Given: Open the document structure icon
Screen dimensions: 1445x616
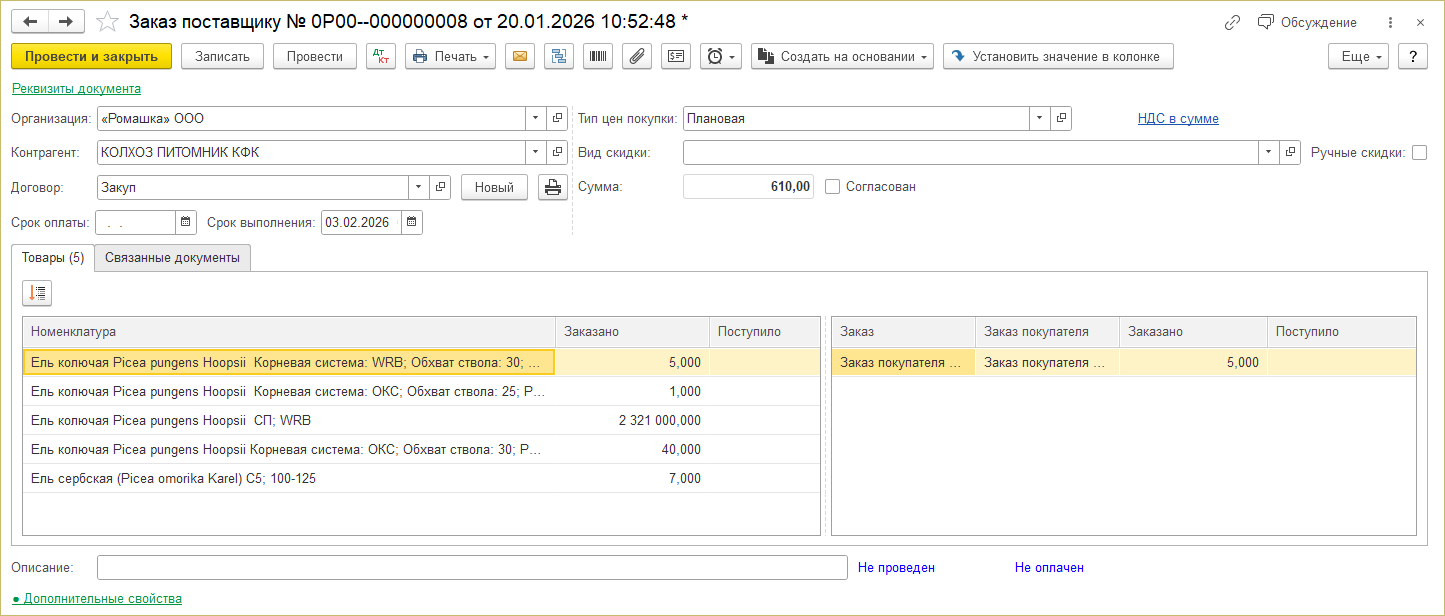Looking at the screenshot, I should [559, 57].
